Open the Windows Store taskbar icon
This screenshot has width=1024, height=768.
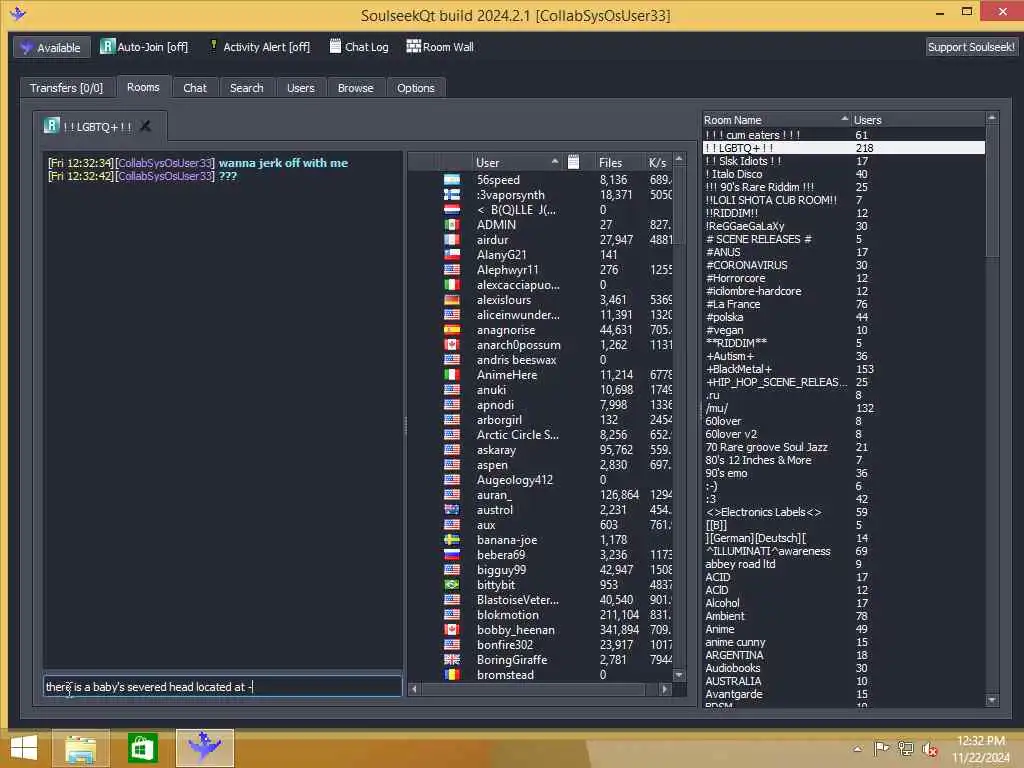tap(142, 748)
